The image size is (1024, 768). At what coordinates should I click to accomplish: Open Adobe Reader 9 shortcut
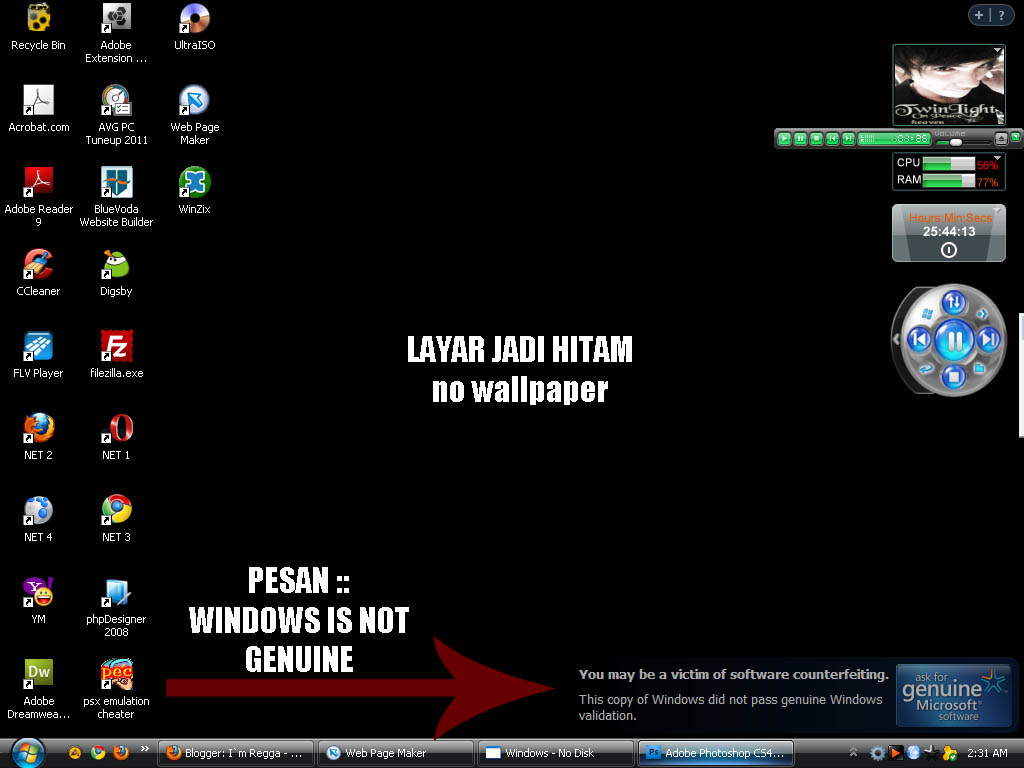coord(39,197)
